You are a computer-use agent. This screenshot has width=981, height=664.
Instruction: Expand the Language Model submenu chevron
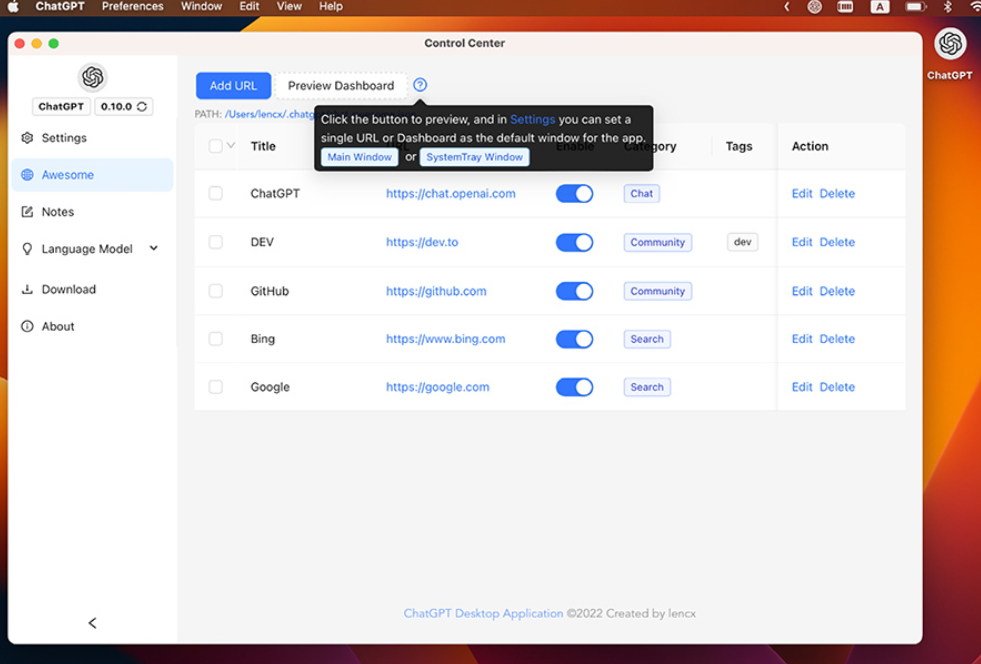(x=154, y=248)
